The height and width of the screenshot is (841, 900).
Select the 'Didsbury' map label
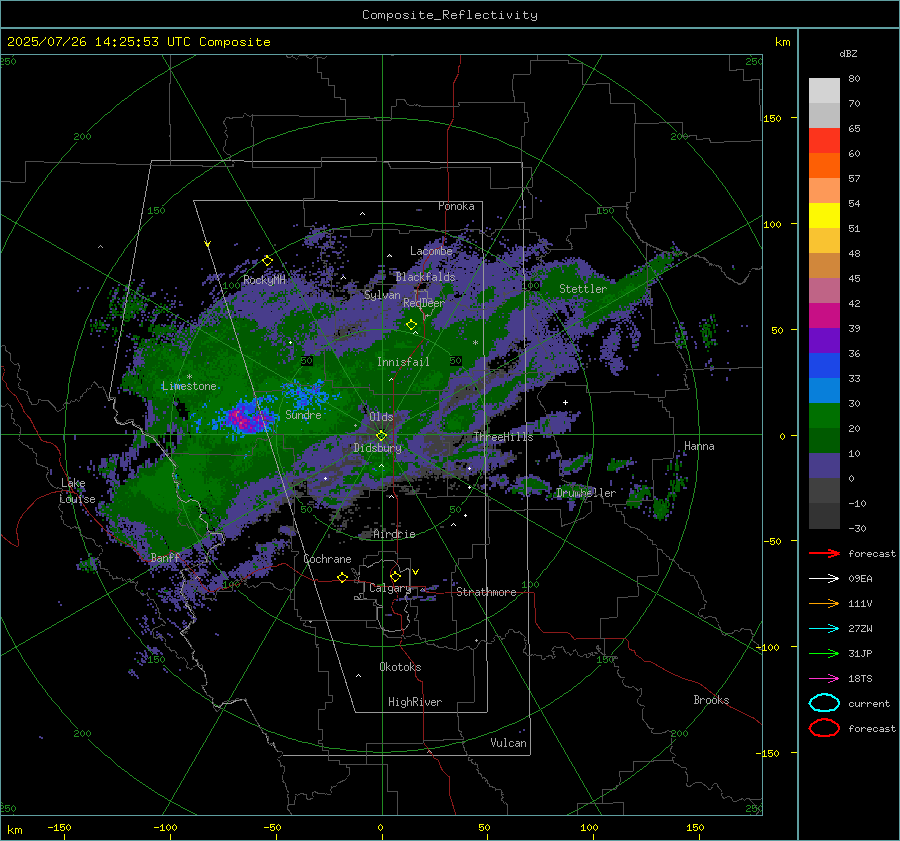coord(377,448)
